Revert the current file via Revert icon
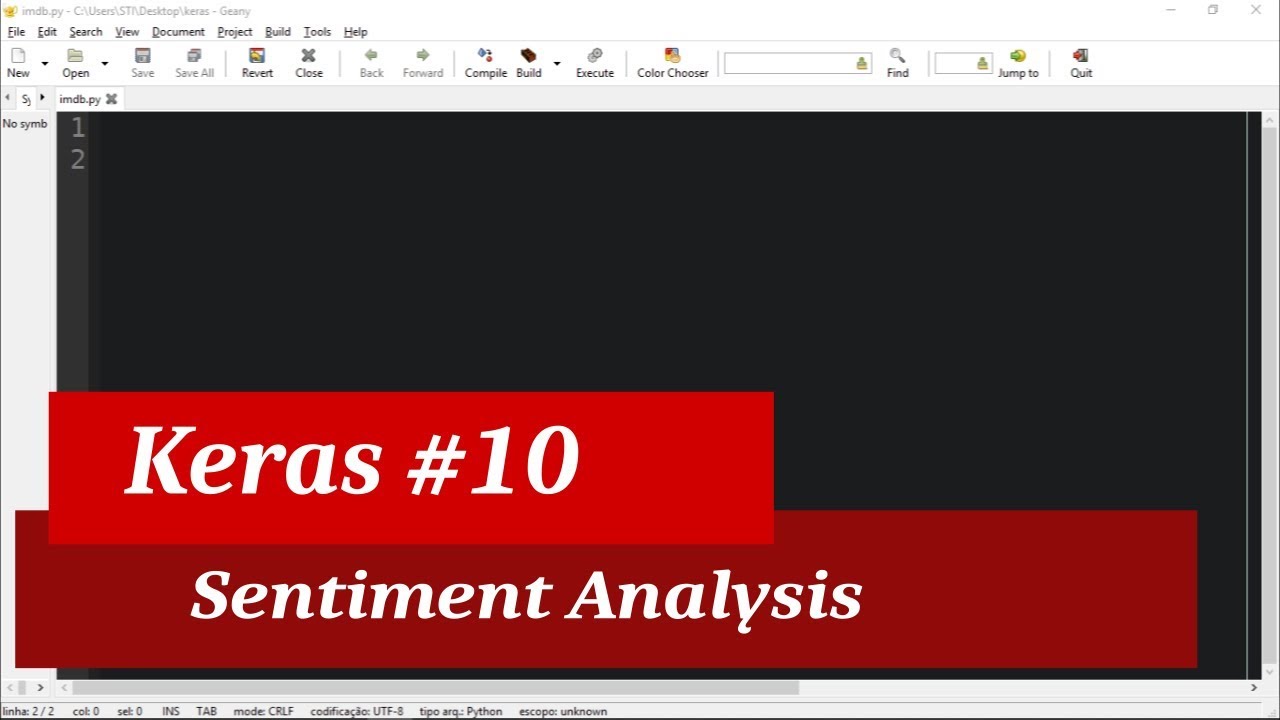The width and height of the screenshot is (1280, 720). pos(257,62)
